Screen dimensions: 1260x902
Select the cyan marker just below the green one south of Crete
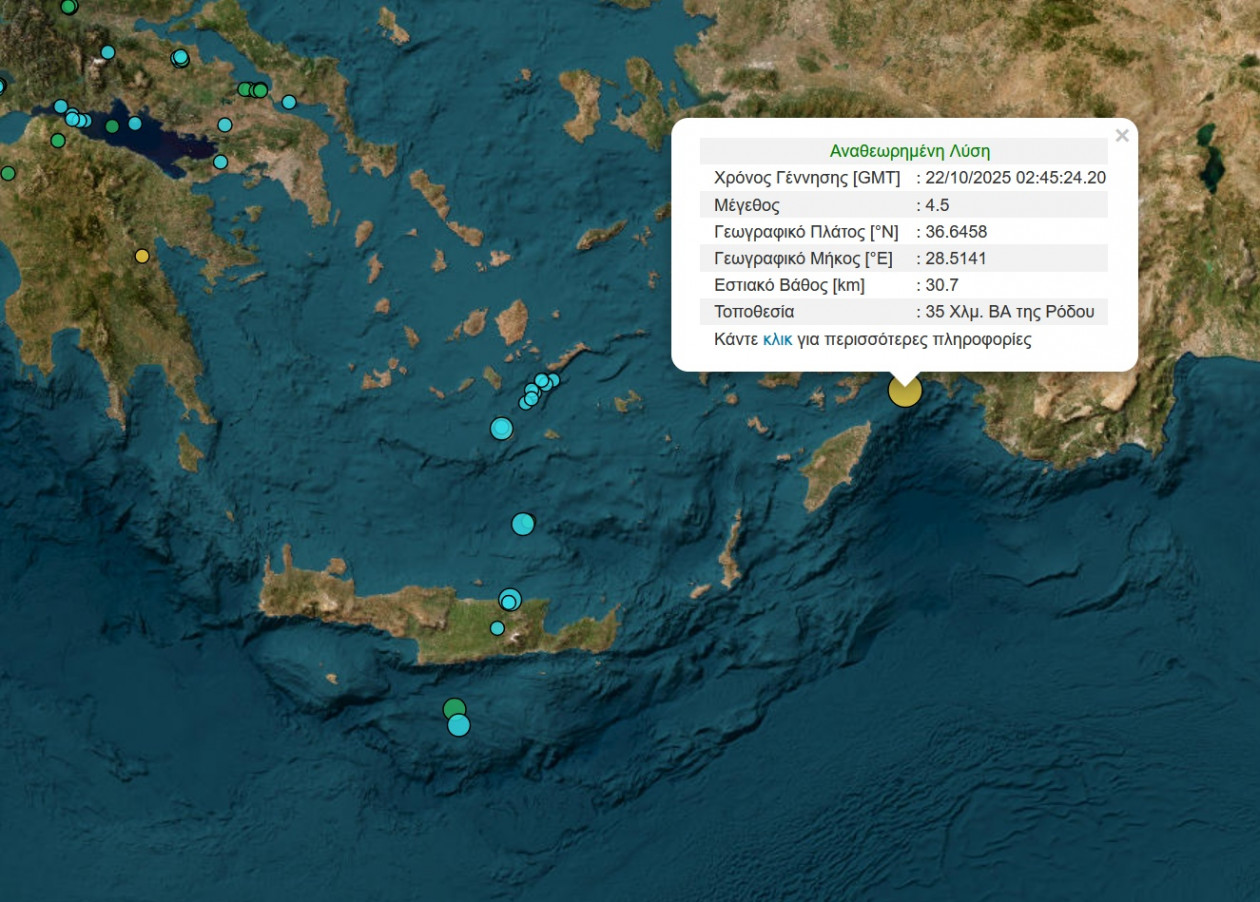coord(458,725)
